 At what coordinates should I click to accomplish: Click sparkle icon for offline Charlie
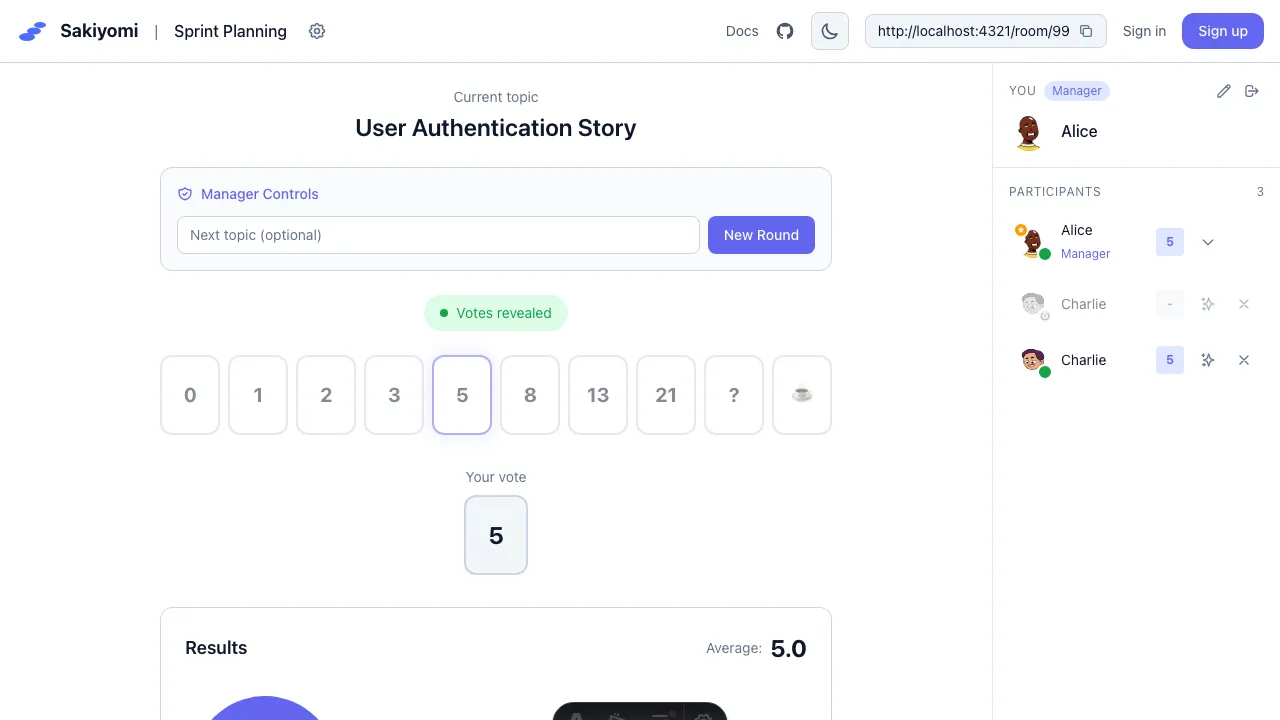tap(1208, 304)
